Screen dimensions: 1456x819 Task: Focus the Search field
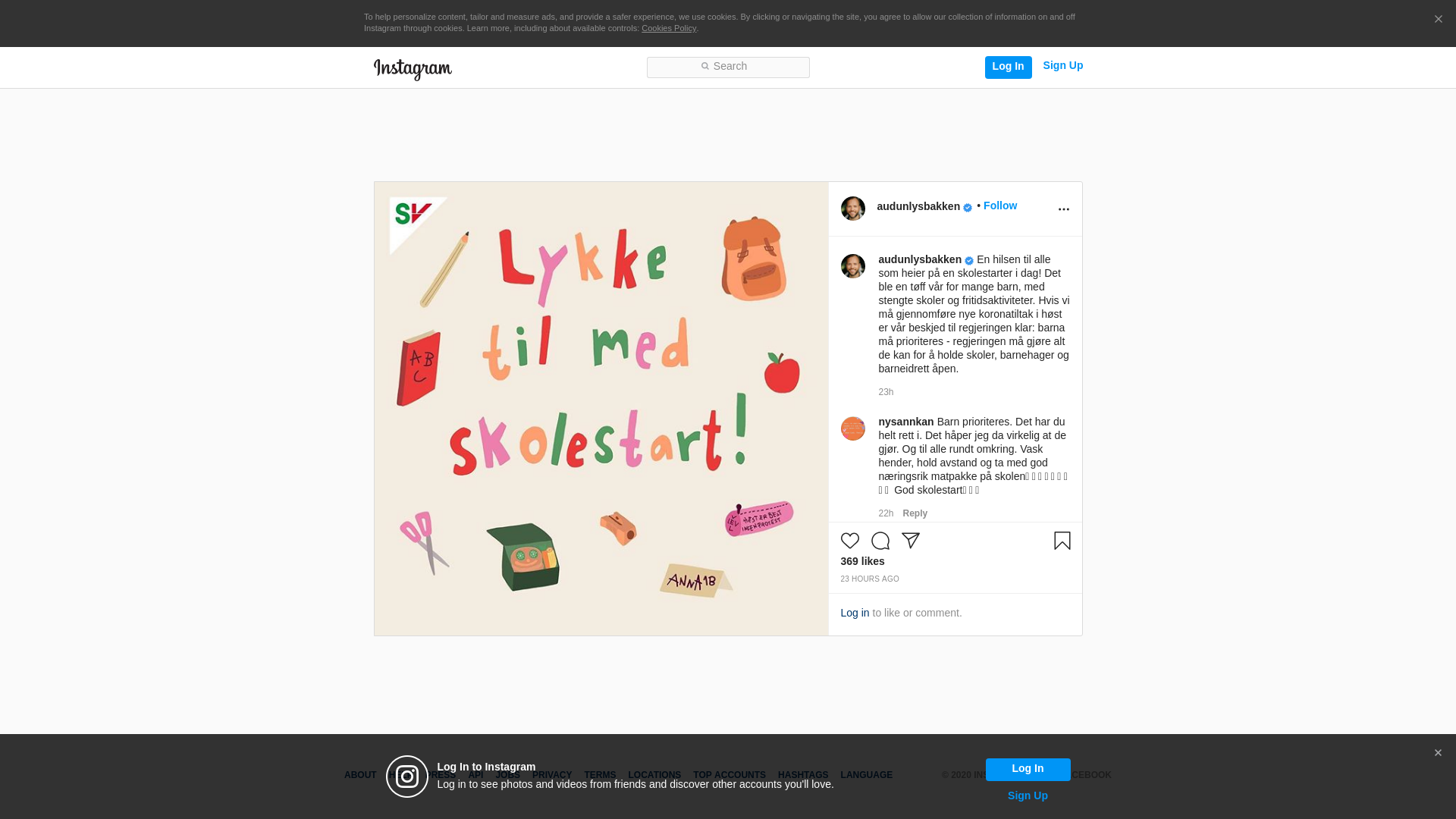coord(728,67)
